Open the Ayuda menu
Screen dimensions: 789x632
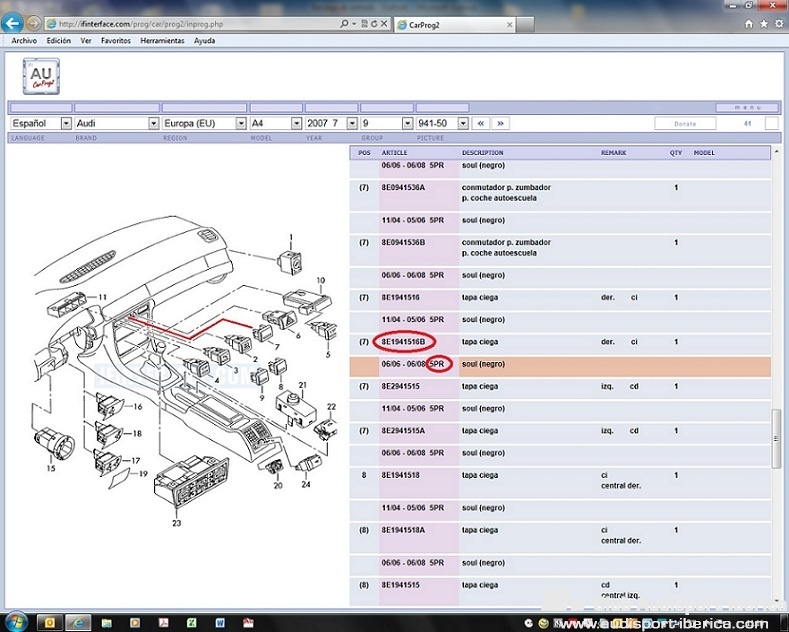pos(204,41)
